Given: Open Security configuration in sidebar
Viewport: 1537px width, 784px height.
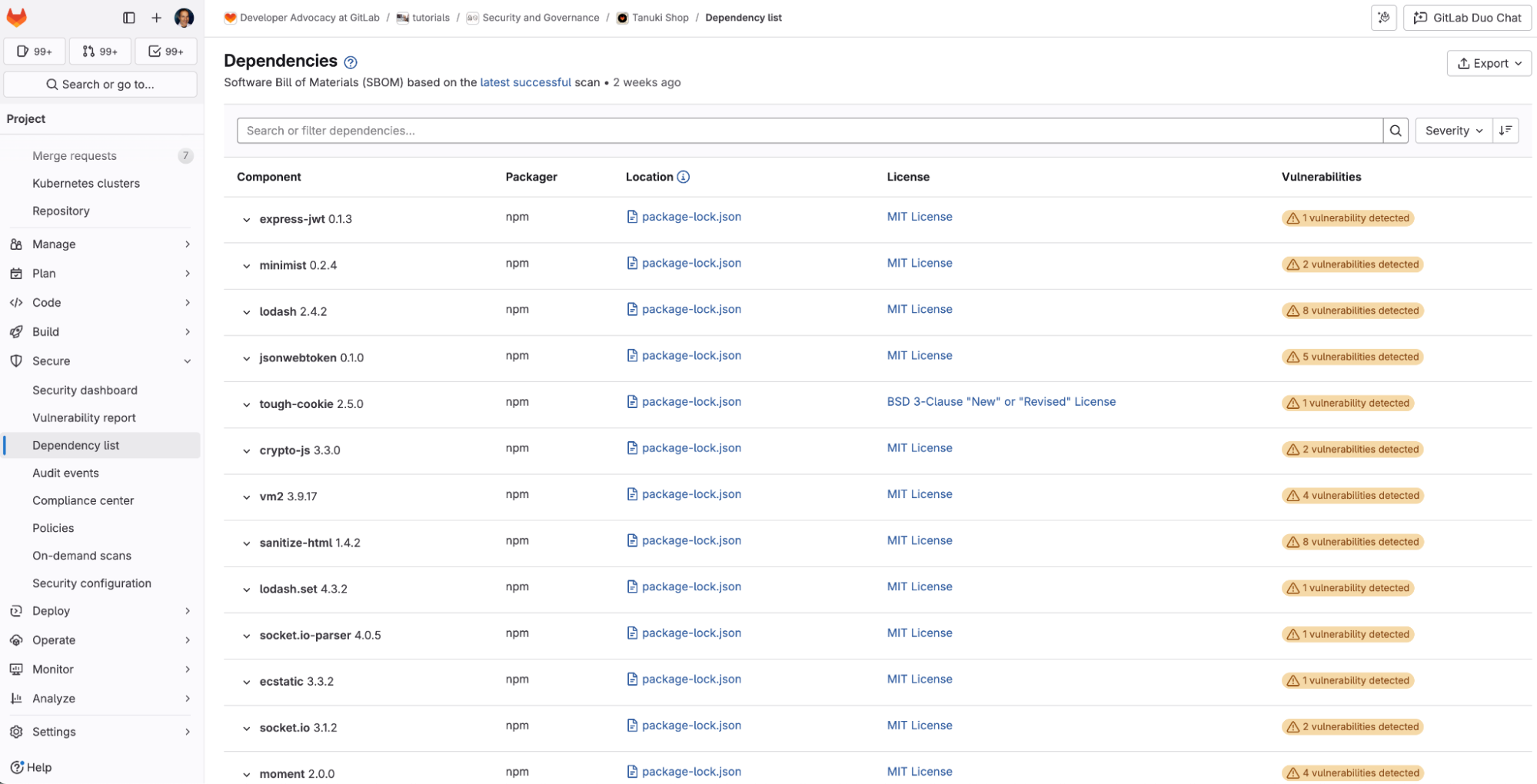Looking at the screenshot, I should coord(101,584).
